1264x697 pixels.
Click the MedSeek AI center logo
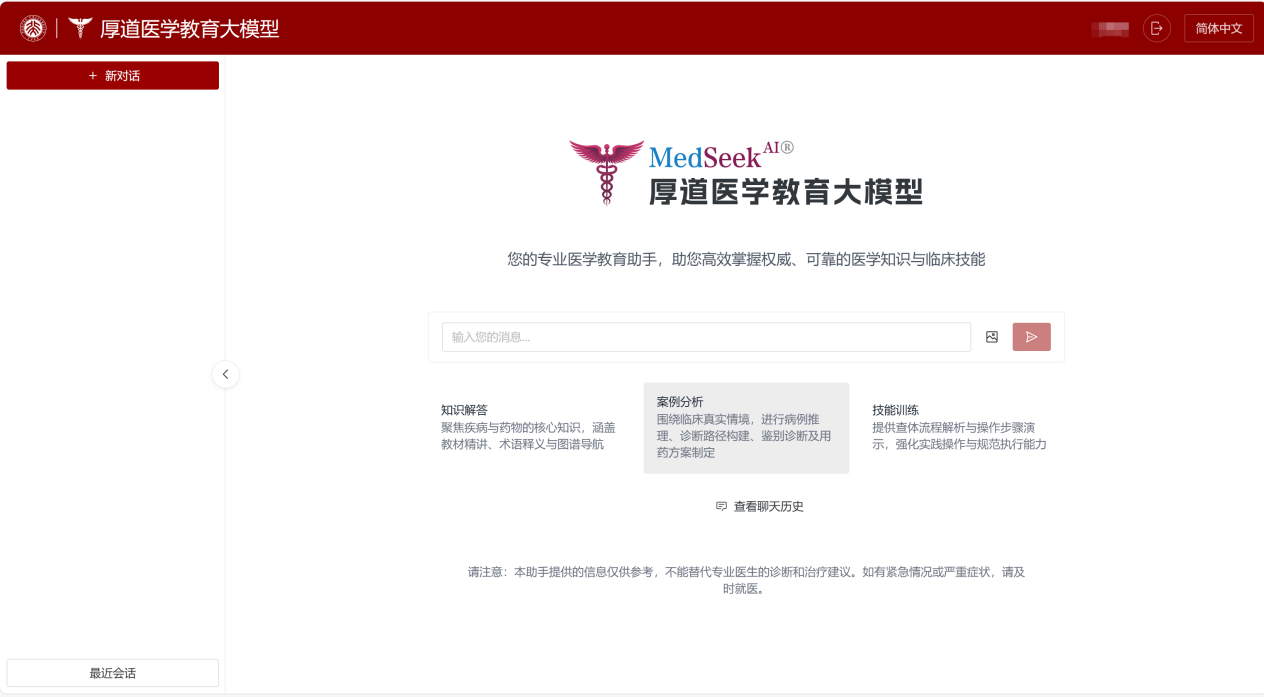tap(746, 173)
